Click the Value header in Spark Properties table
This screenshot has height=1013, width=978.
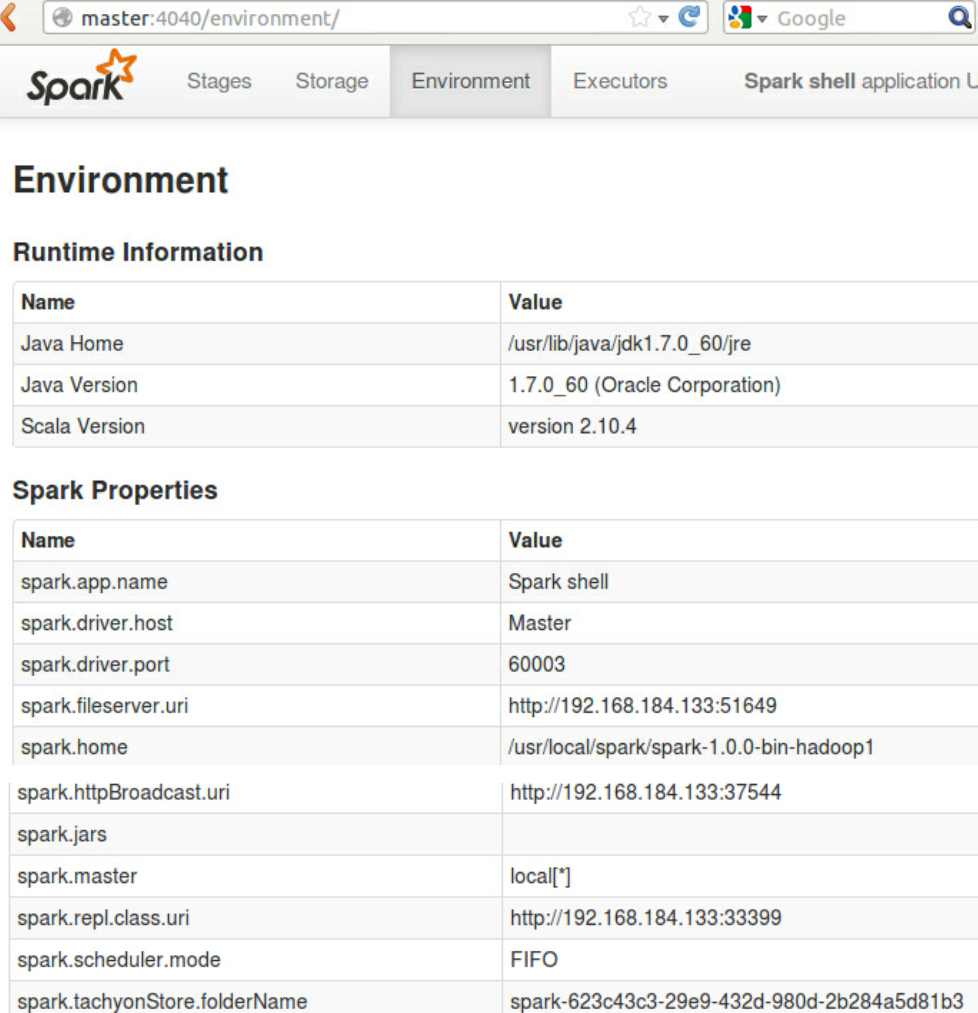(535, 540)
